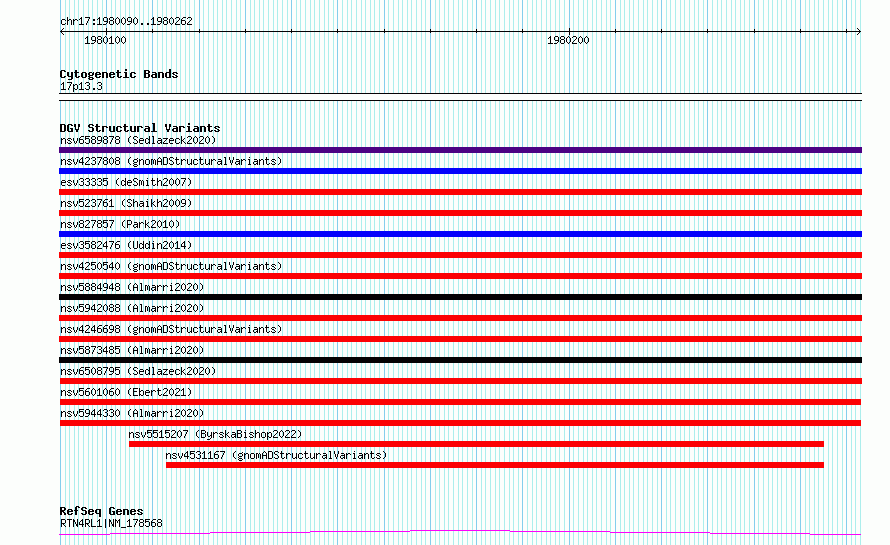Click the black nsv5884948 variant bar
This screenshot has width=890, height=545.
460,297
